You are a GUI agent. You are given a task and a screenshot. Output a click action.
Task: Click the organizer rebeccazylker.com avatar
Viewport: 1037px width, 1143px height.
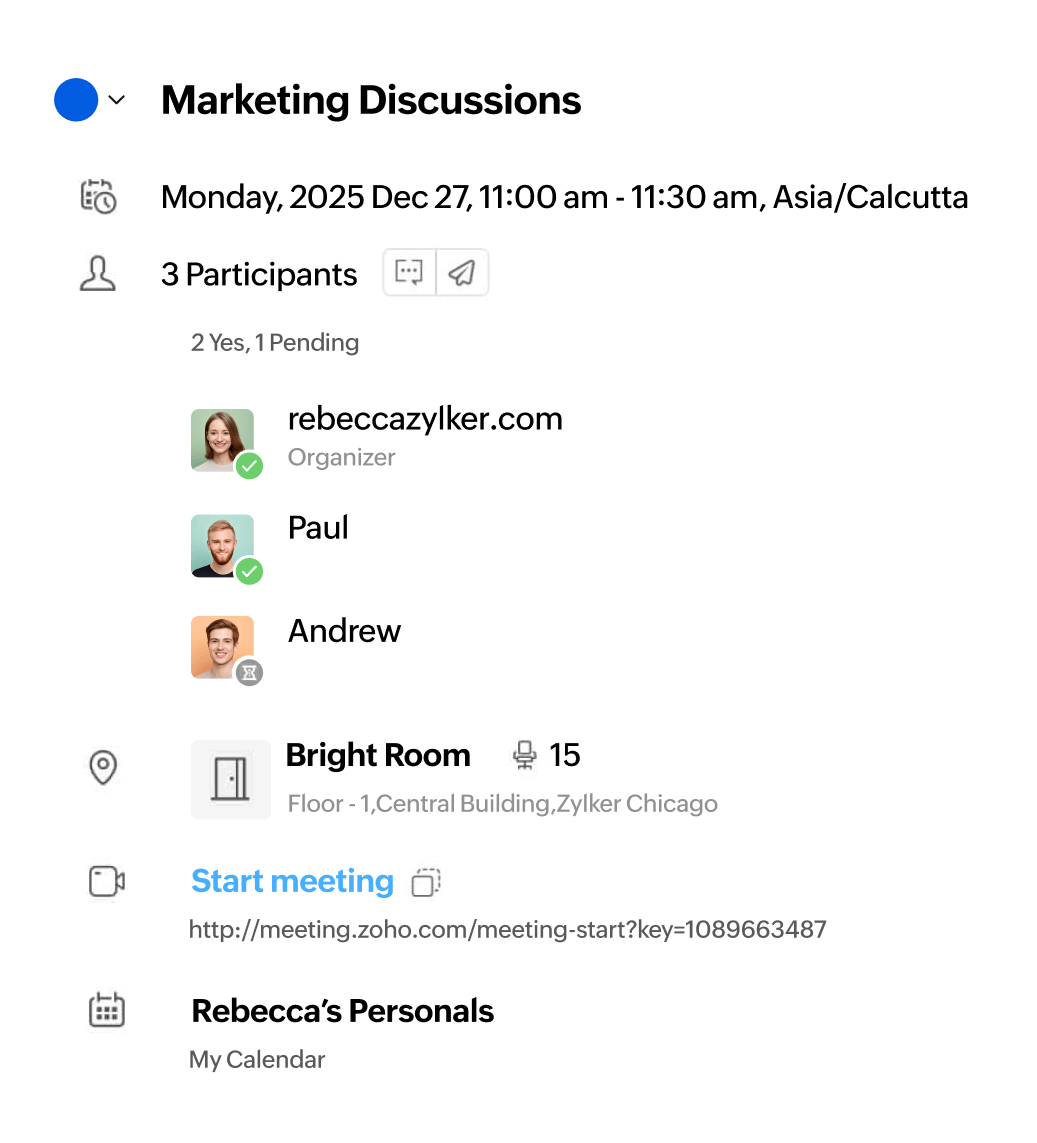[222, 440]
